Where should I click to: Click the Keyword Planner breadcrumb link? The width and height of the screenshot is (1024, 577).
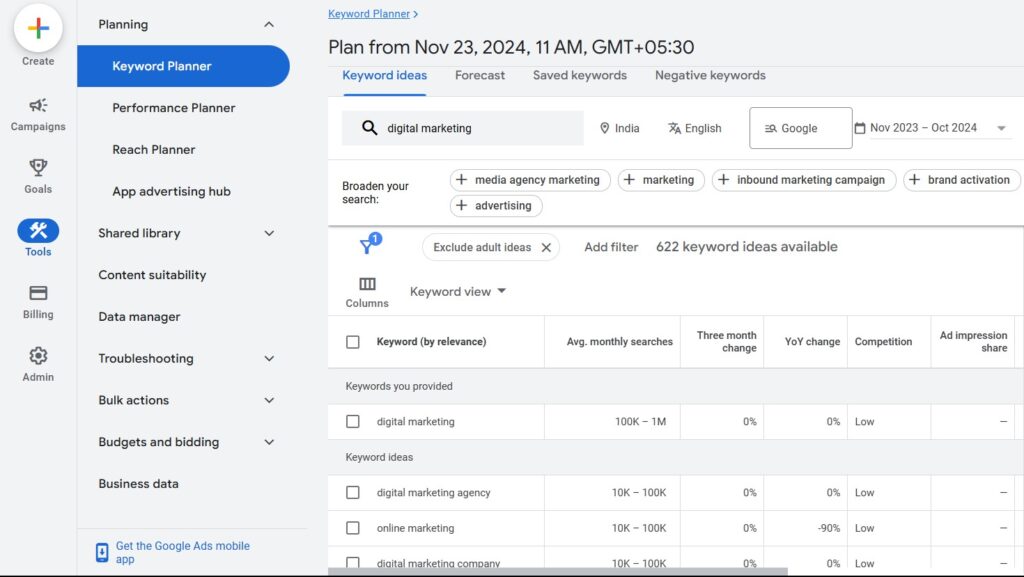(x=369, y=14)
